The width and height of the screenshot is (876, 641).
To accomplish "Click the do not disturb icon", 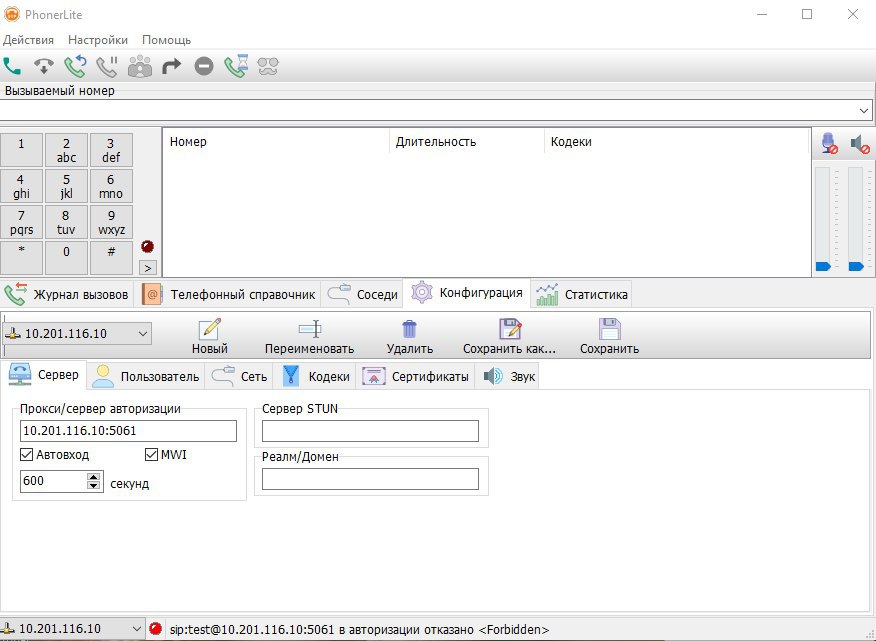I will [204, 67].
